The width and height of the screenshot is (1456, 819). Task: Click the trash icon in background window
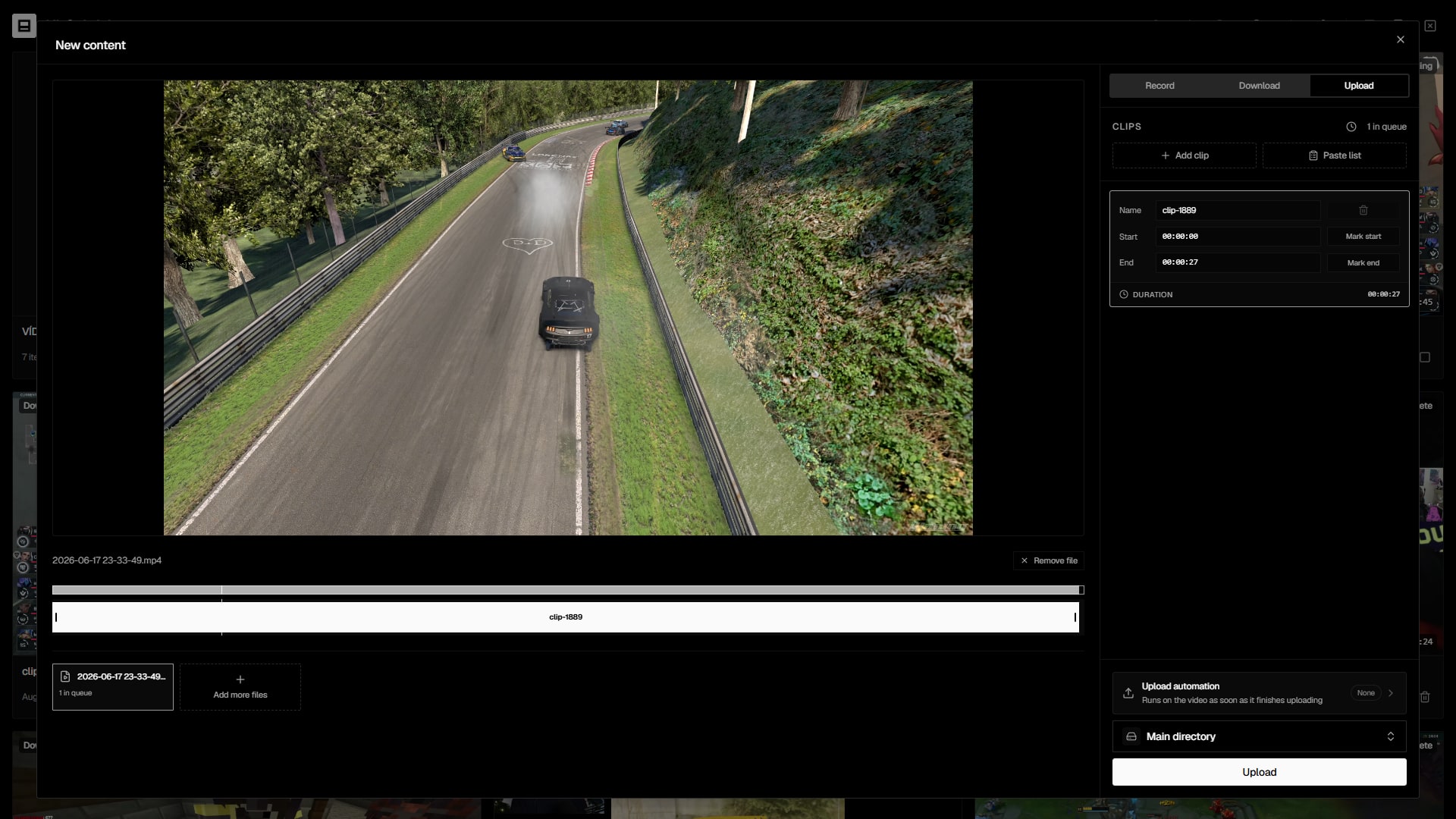coord(1425,697)
